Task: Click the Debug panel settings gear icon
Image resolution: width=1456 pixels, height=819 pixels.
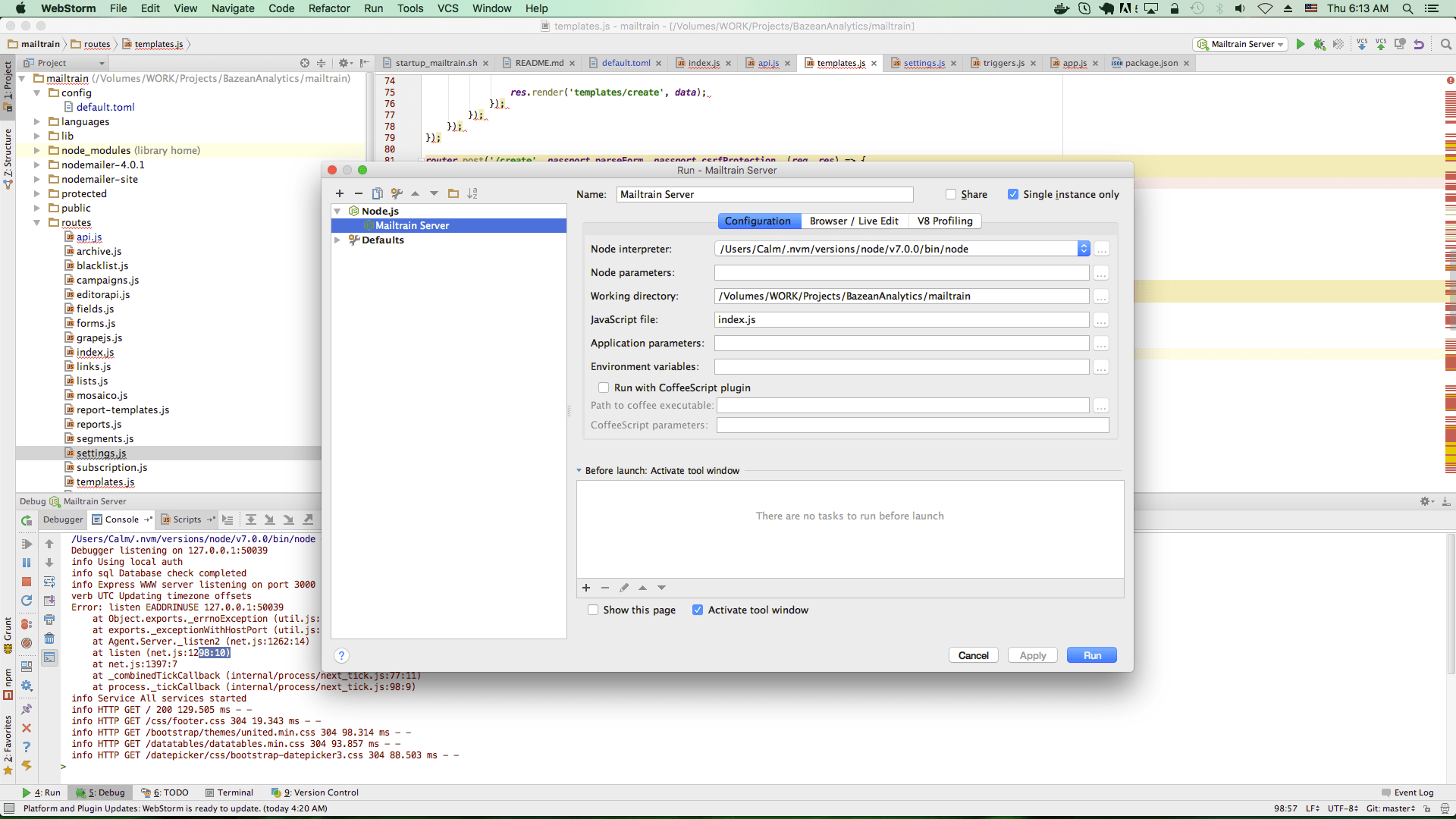Action: click(x=1425, y=501)
